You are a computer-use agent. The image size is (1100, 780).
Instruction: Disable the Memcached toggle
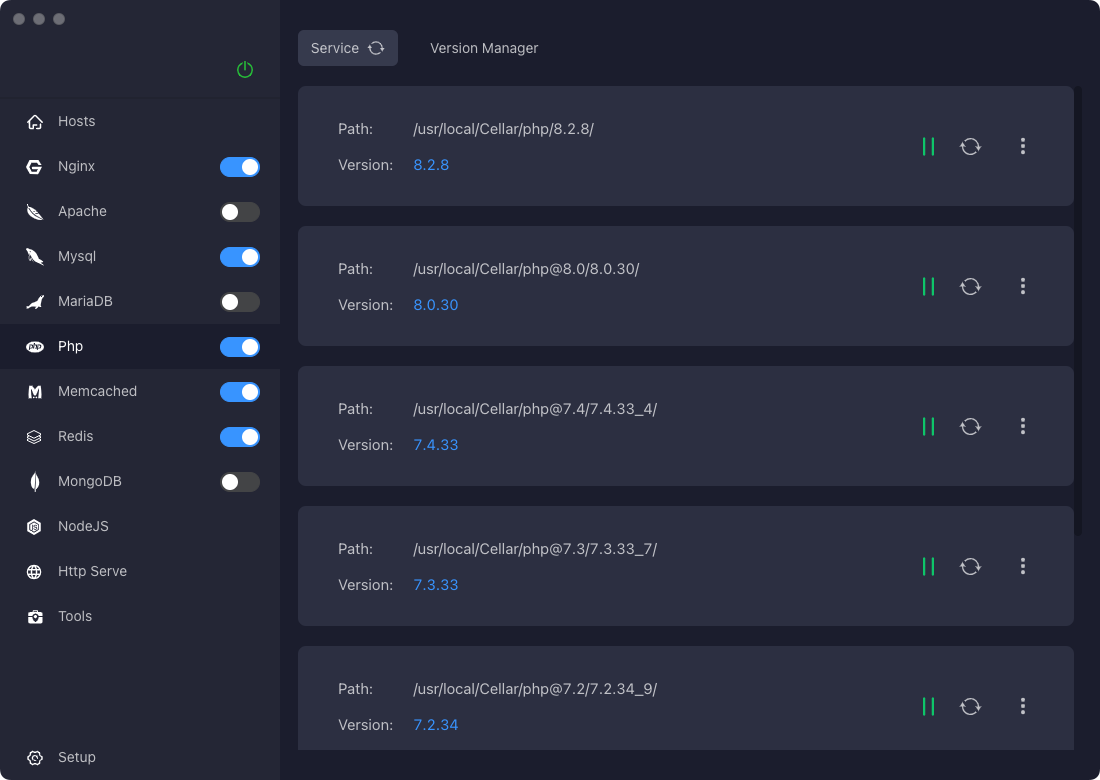click(x=240, y=391)
